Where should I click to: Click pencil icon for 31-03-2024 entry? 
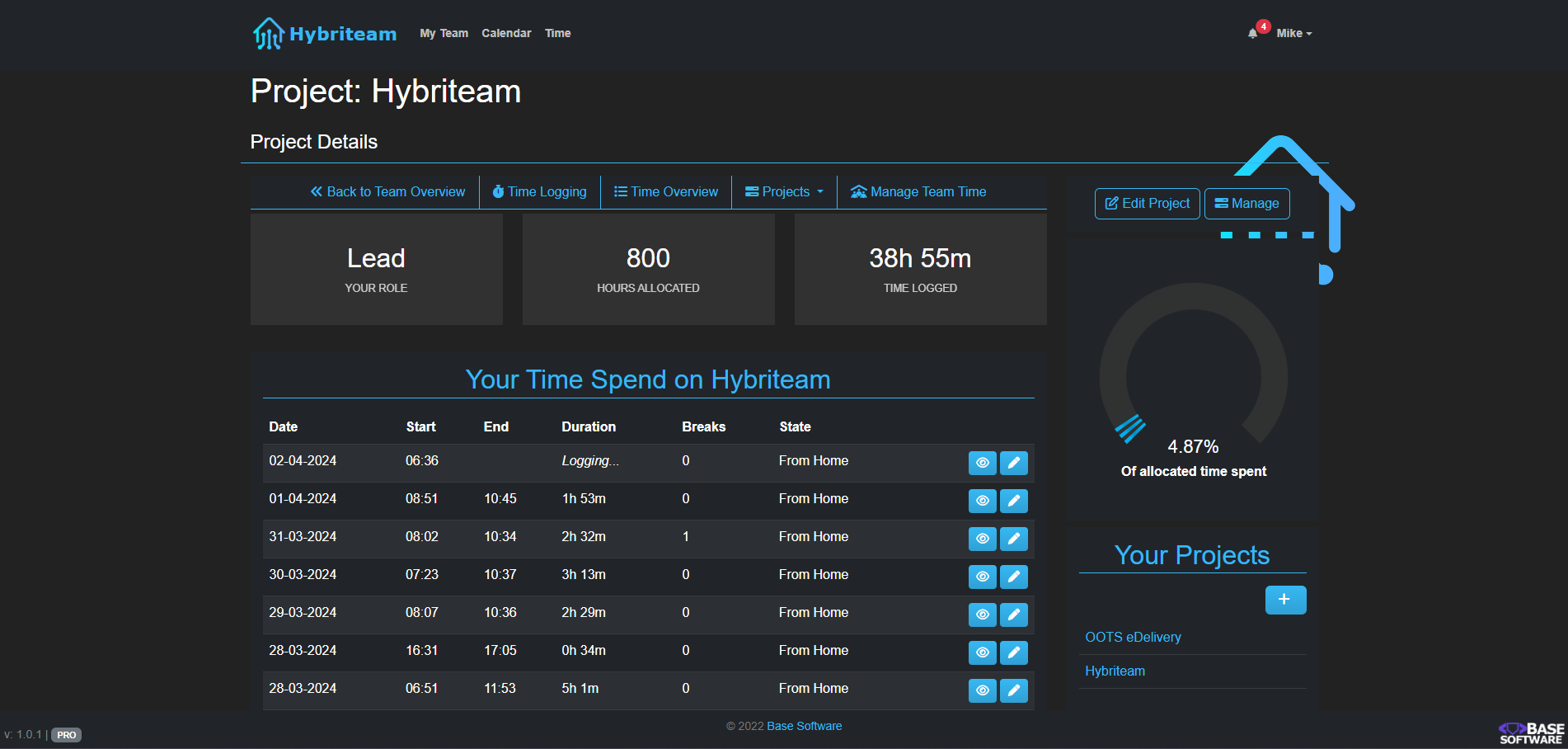point(1013,539)
